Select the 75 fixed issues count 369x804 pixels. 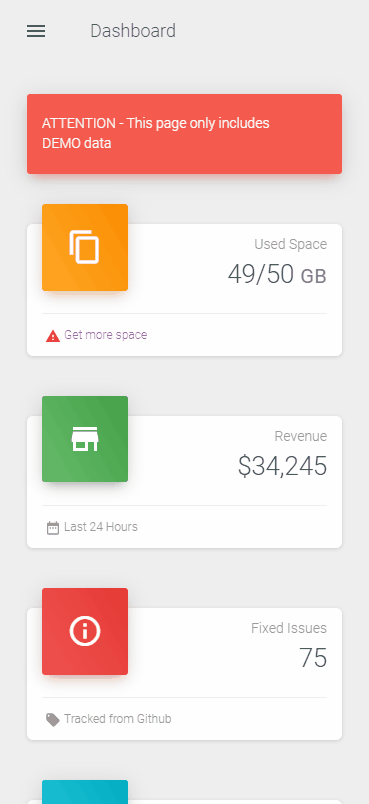tap(313, 658)
